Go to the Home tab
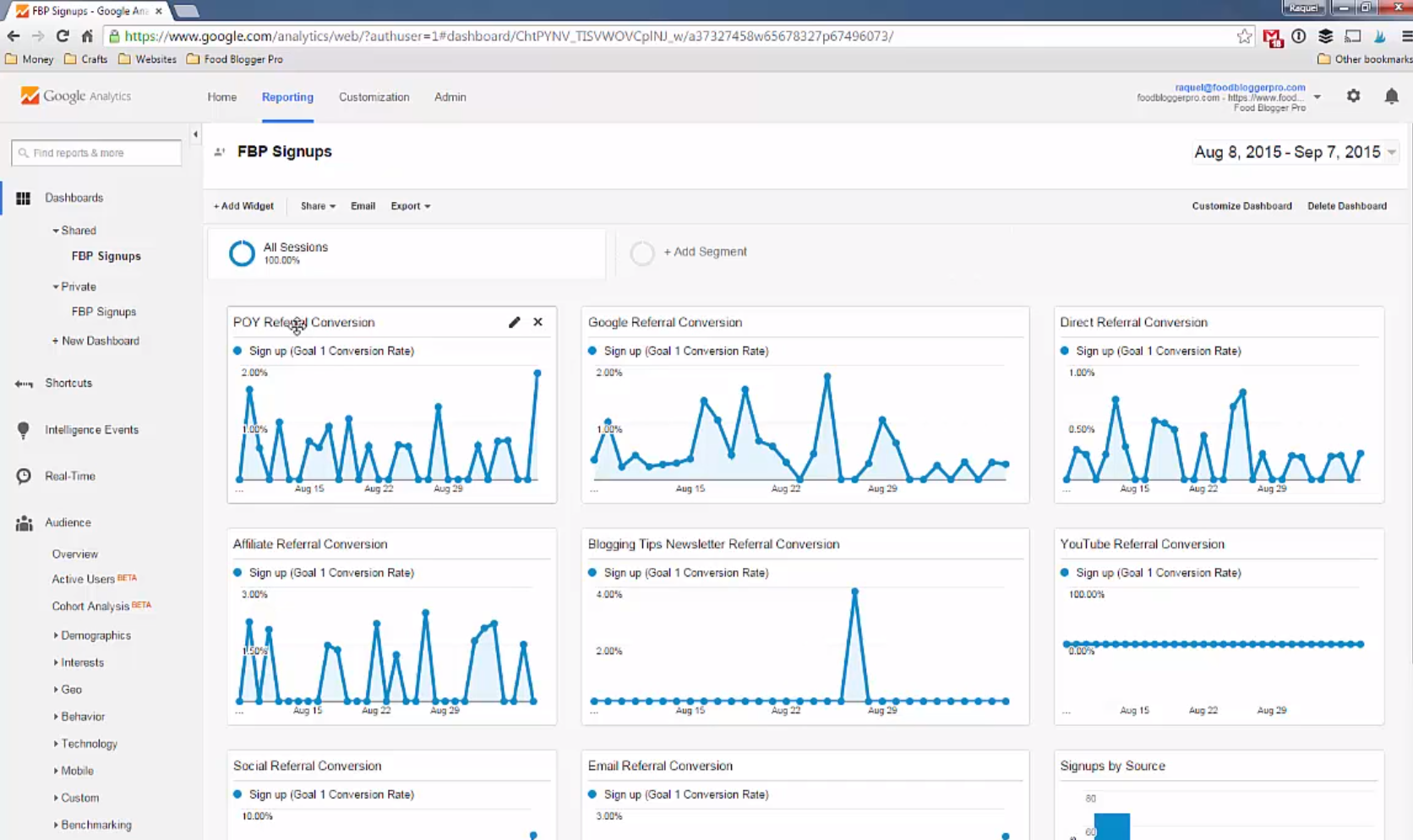 point(222,97)
